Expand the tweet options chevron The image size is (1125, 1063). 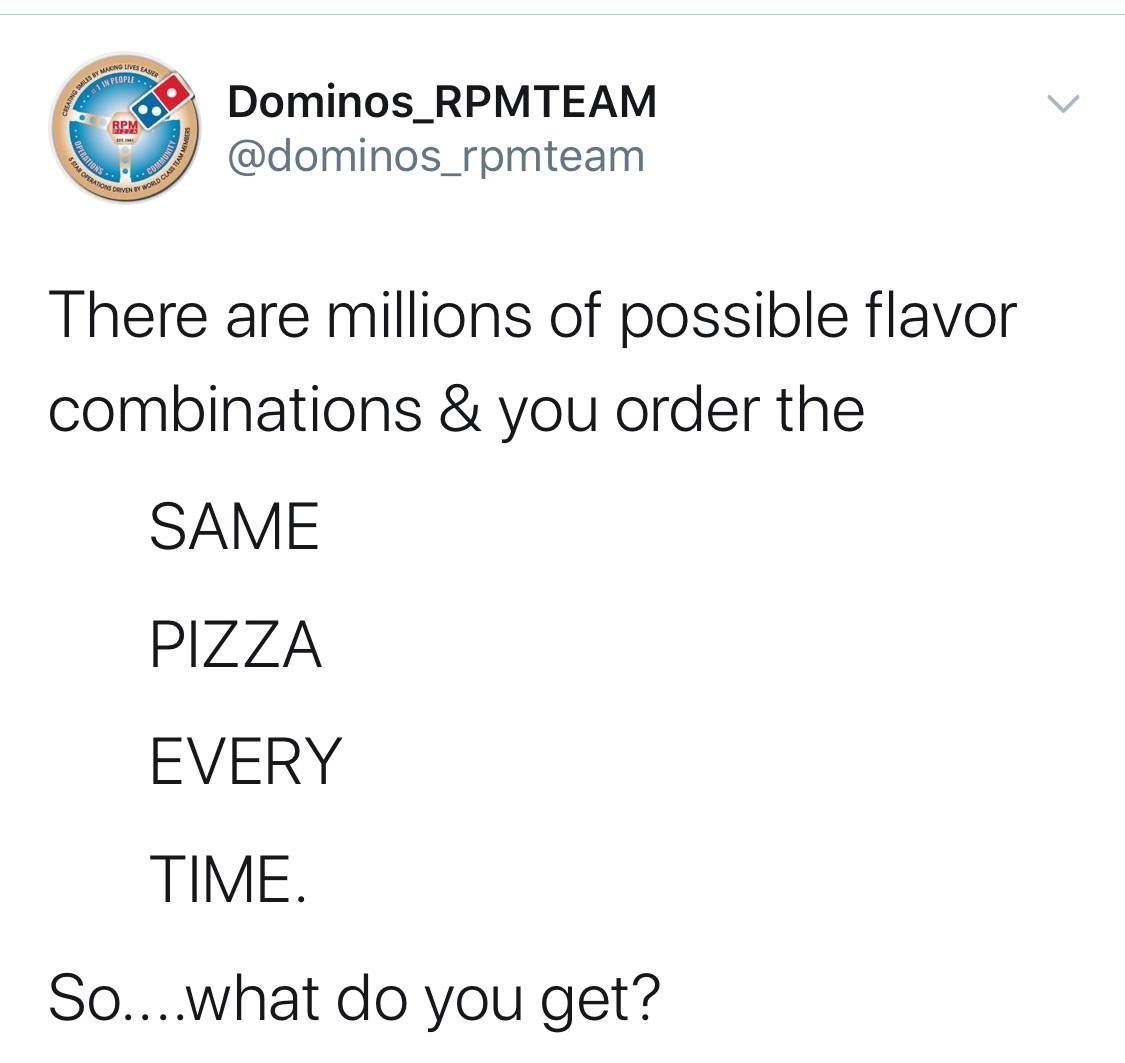click(x=1063, y=104)
